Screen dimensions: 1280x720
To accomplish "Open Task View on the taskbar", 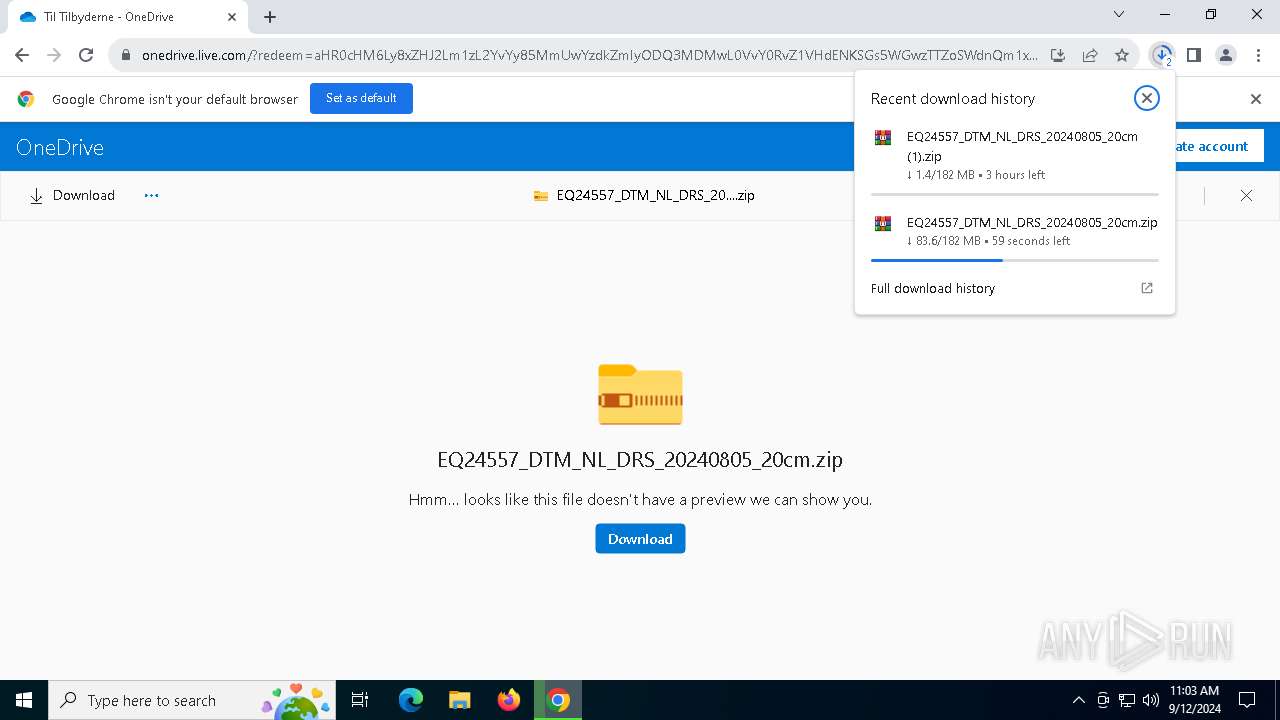I will coord(360,700).
